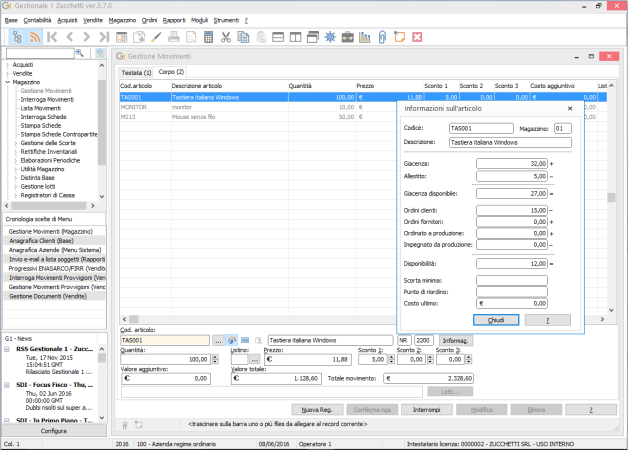The height and width of the screenshot is (450, 628).
Task: Open the calculator toolbar icon
Action: coord(208,37)
